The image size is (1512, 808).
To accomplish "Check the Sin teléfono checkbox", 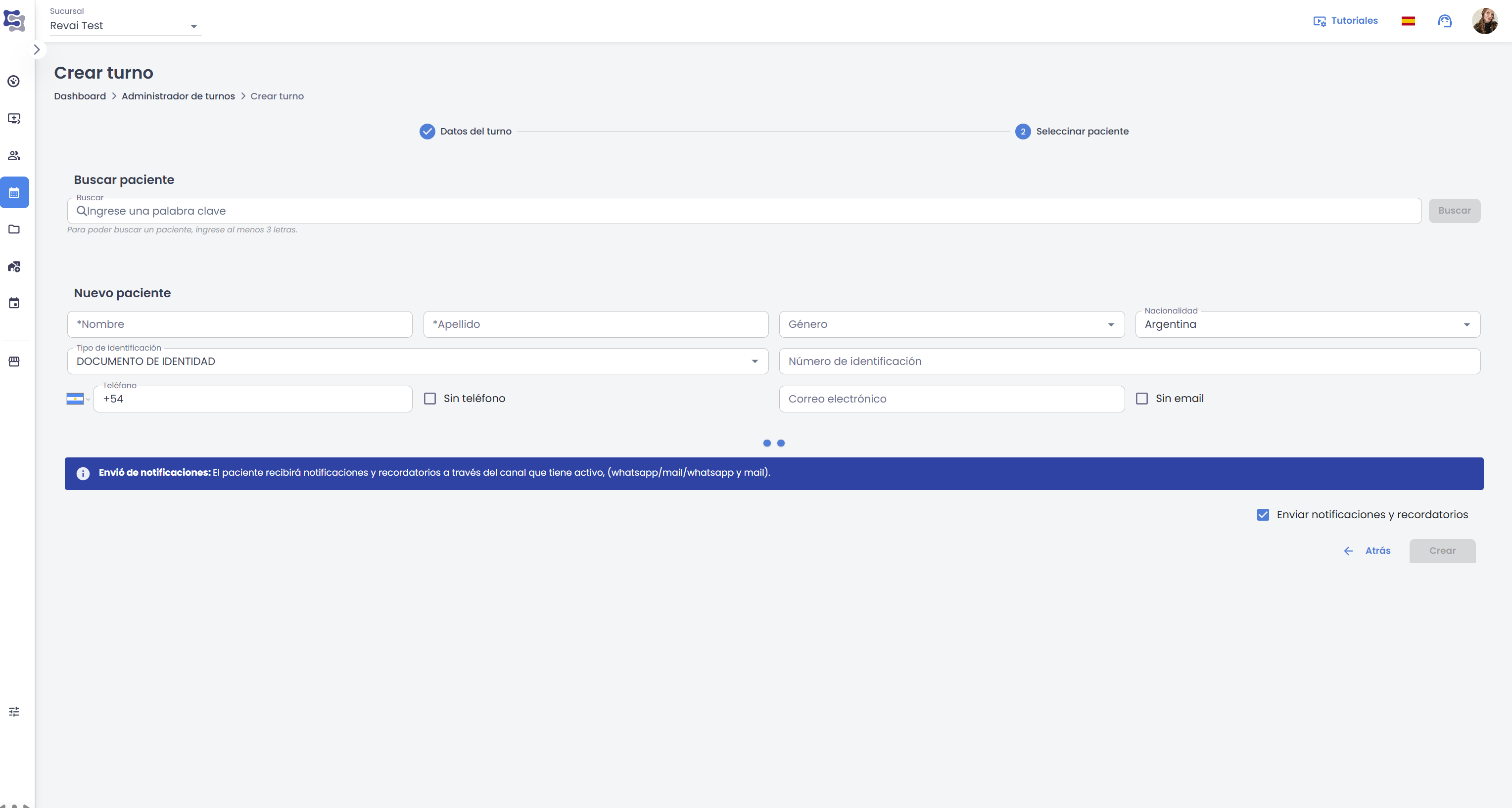I will tap(430, 399).
